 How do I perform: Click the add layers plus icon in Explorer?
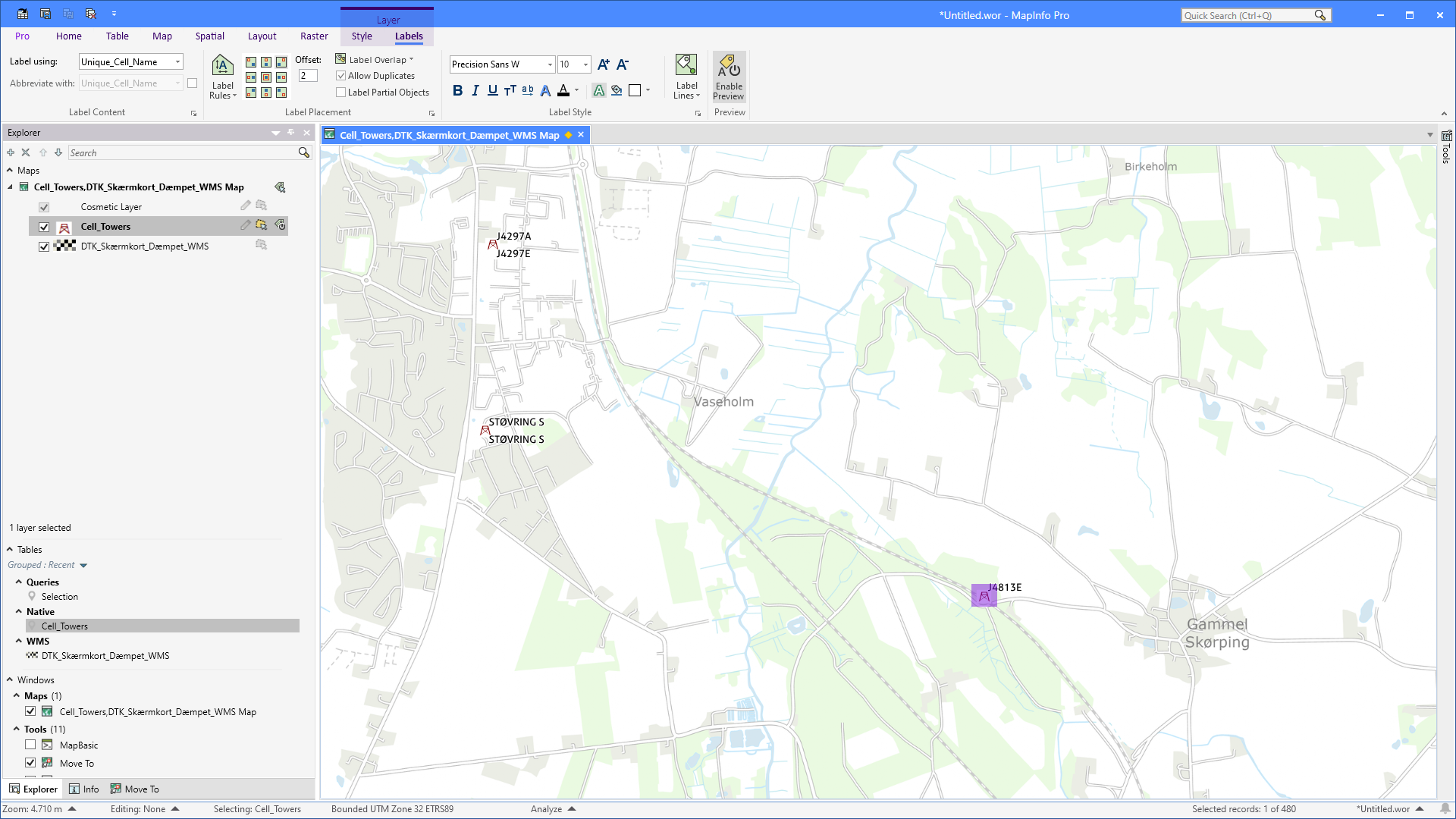click(x=10, y=152)
